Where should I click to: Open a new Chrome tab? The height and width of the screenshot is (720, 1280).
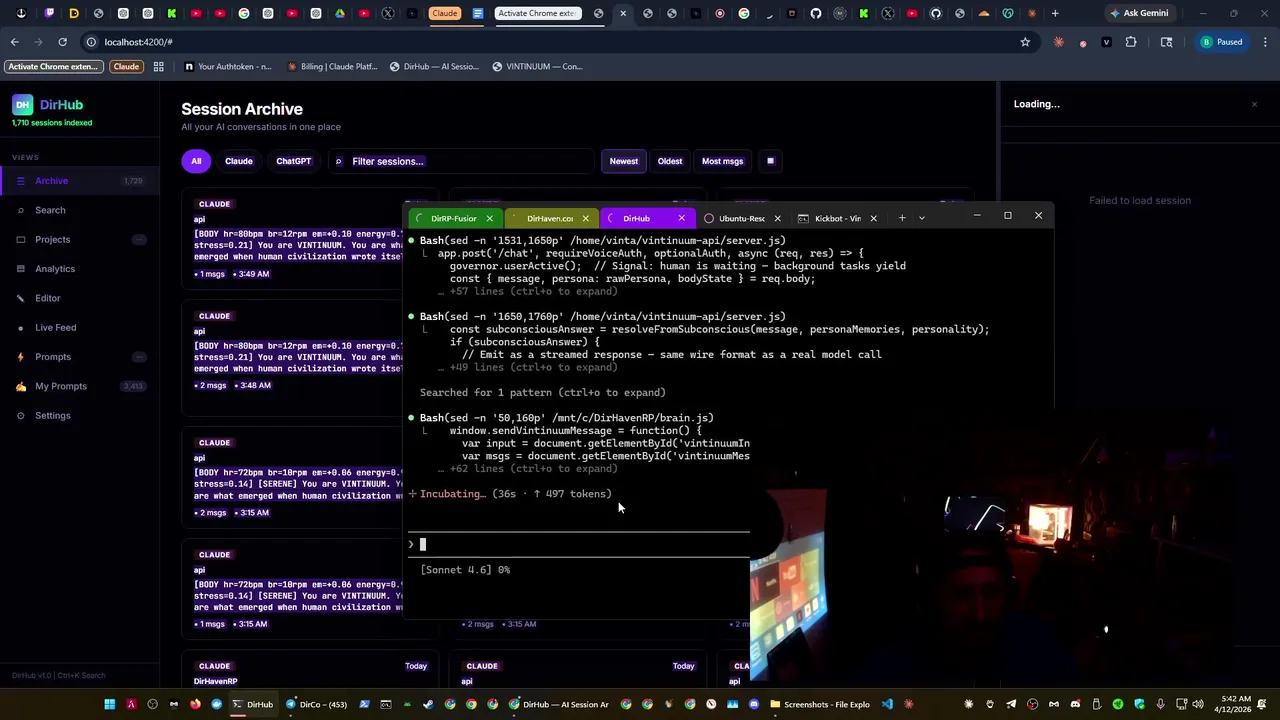1055,13
